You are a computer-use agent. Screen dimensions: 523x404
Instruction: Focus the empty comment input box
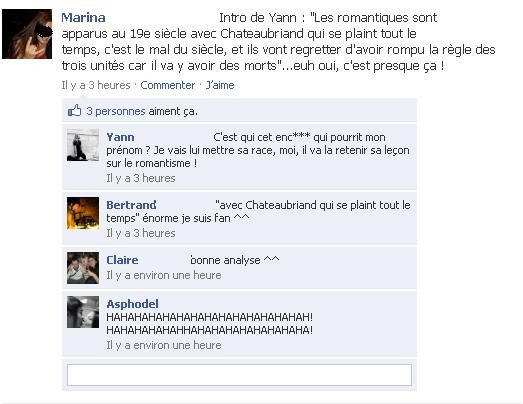239,375
